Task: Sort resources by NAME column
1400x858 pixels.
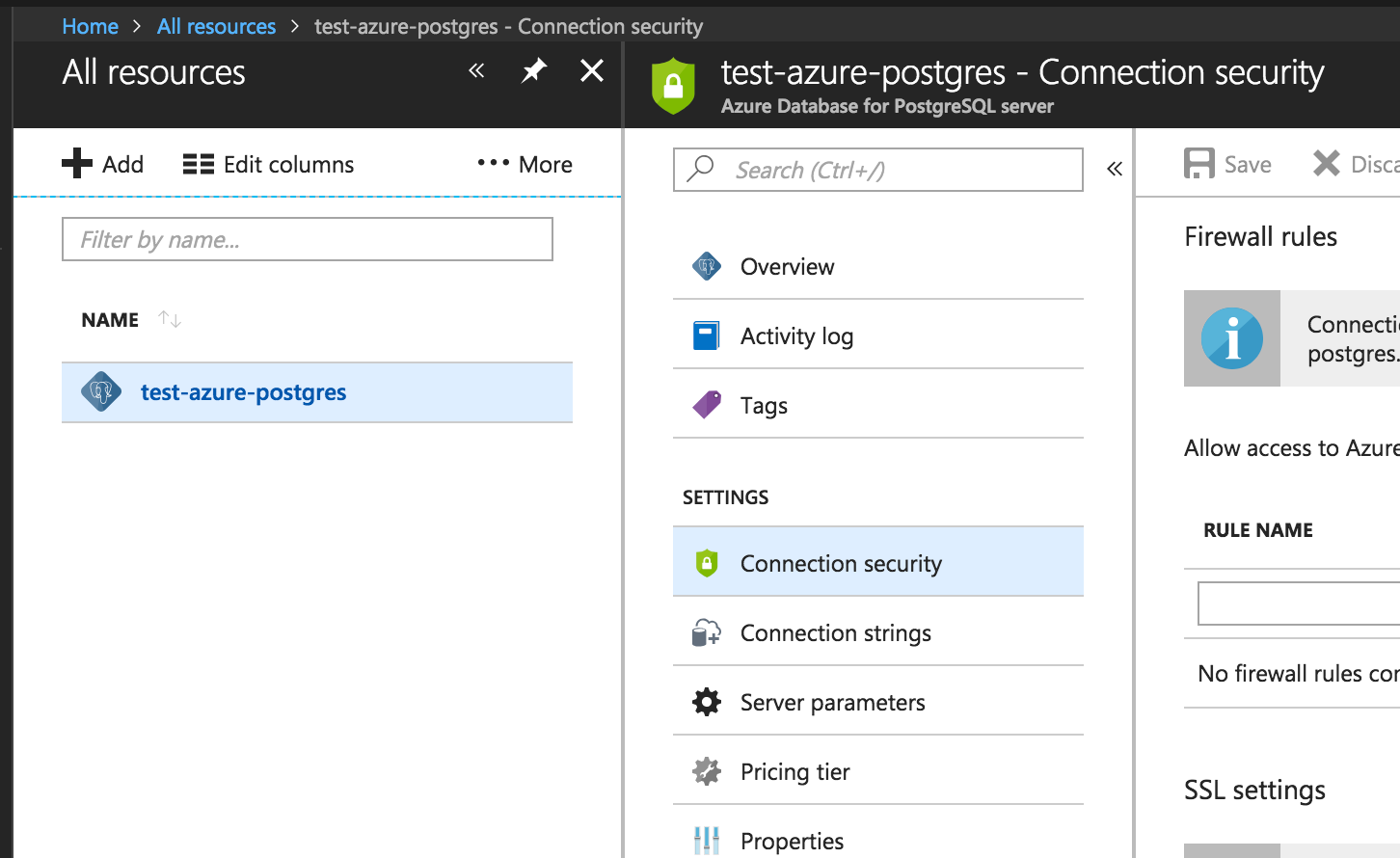Action: coord(110,320)
